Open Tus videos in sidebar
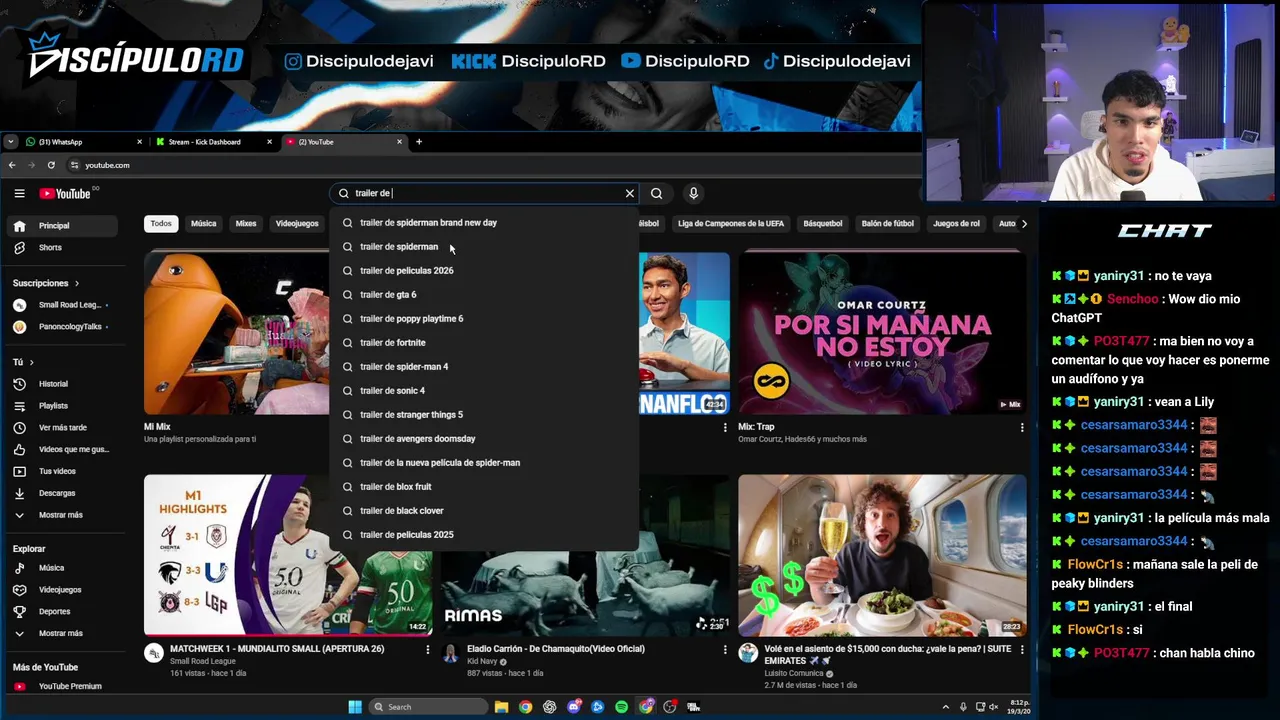Screen dimensions: 1280x720 click(64, 471)
